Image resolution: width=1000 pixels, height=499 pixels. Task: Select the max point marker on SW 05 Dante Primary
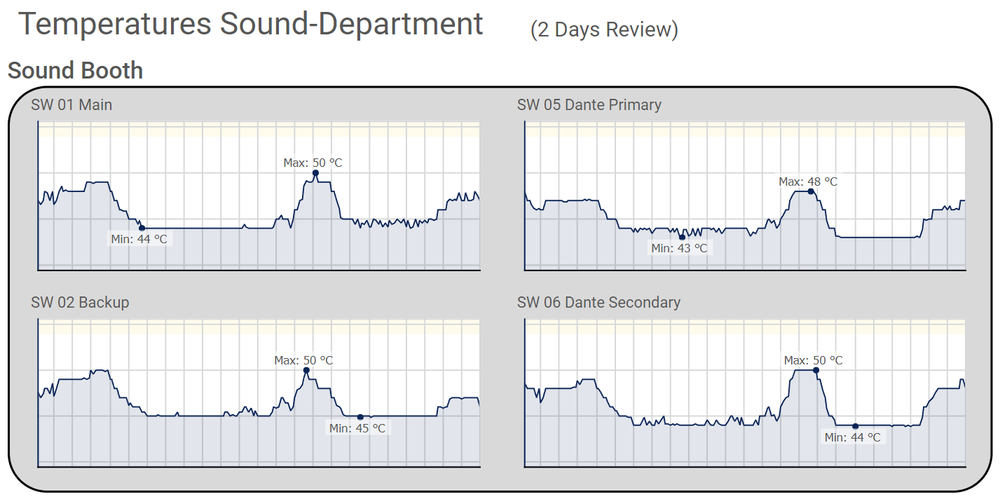(811, 191)
